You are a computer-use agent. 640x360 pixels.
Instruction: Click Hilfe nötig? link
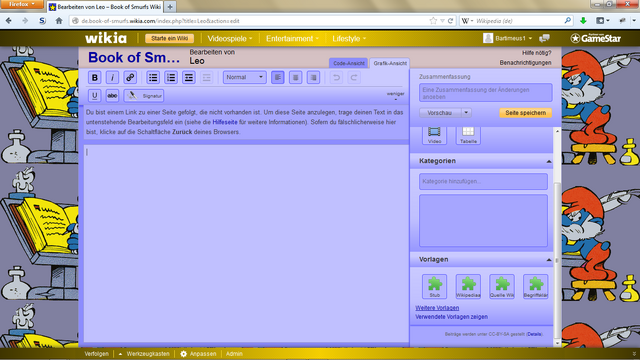(536, 53)
